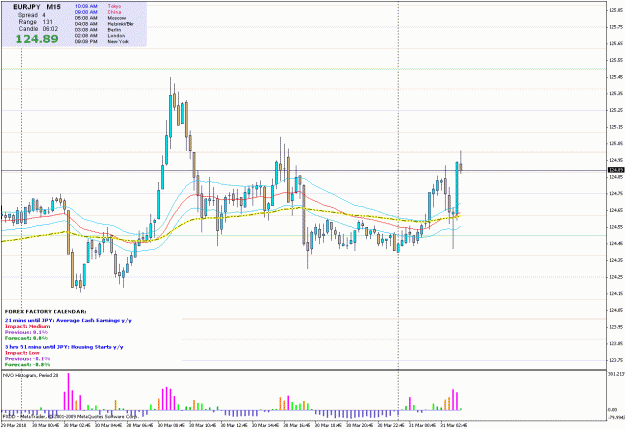Click the Candle countdown readout
625x429 pixels.
coord(38,29)
